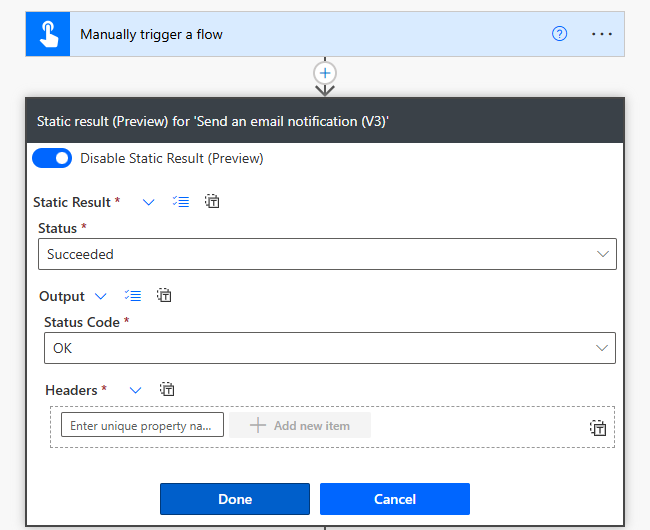Click the checklist icon beside Static Result
Image resolution: width=650 pixels, height=530 pixels.
click(x=181, y=202)
